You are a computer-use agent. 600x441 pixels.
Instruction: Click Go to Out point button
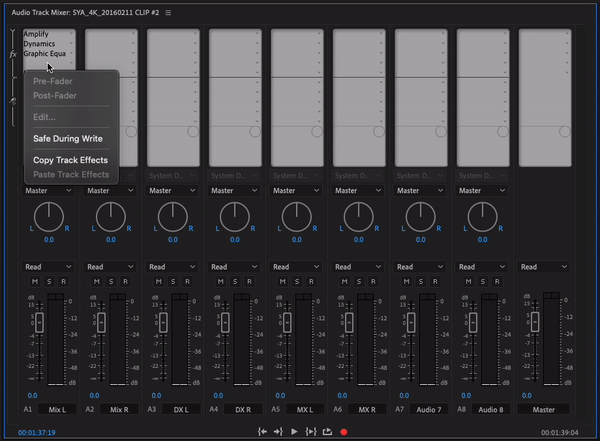pyautogui.click(x=278, y=432)
